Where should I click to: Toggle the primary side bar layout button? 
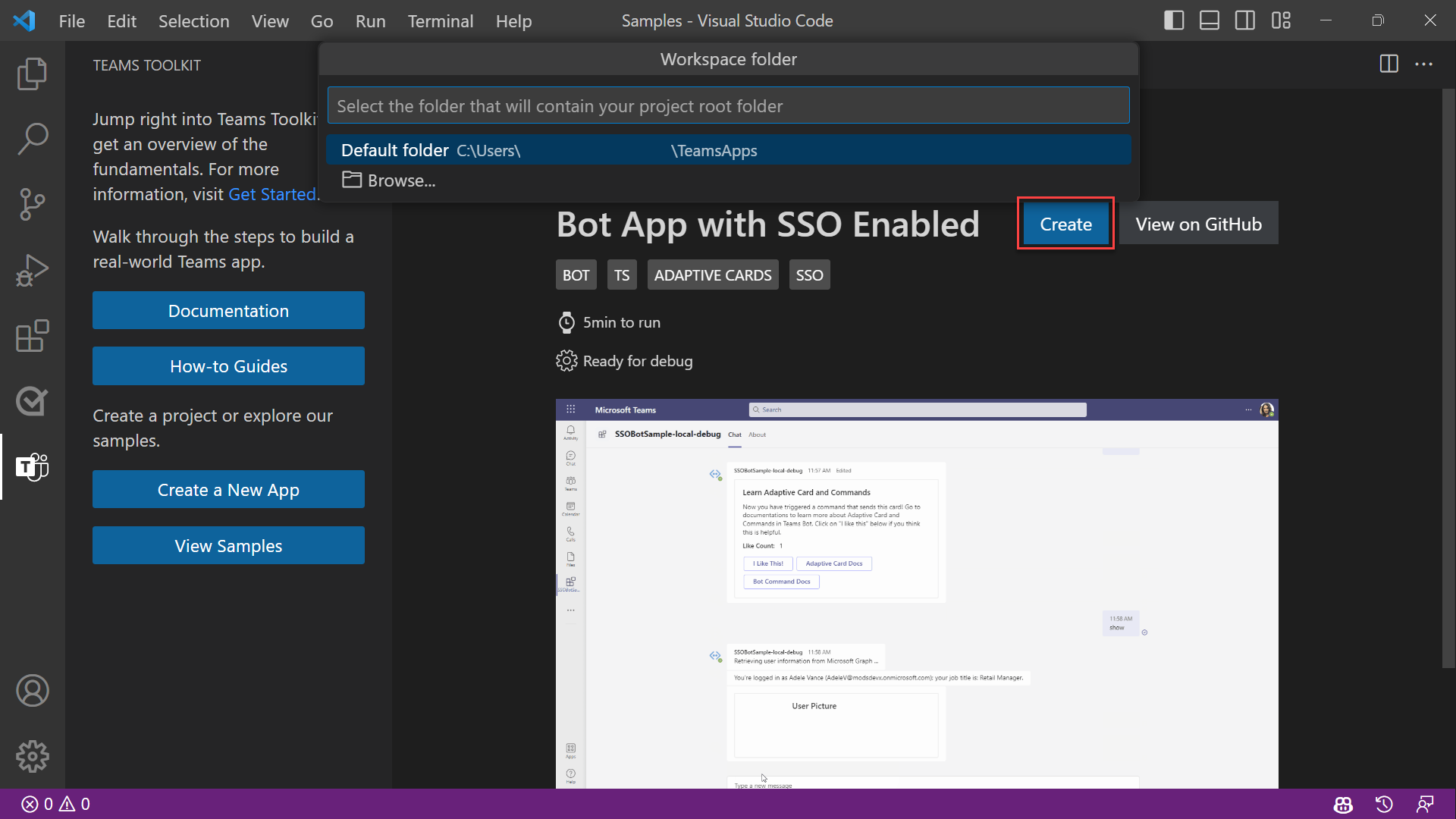pyautogui.click(x=1174, y=20)
